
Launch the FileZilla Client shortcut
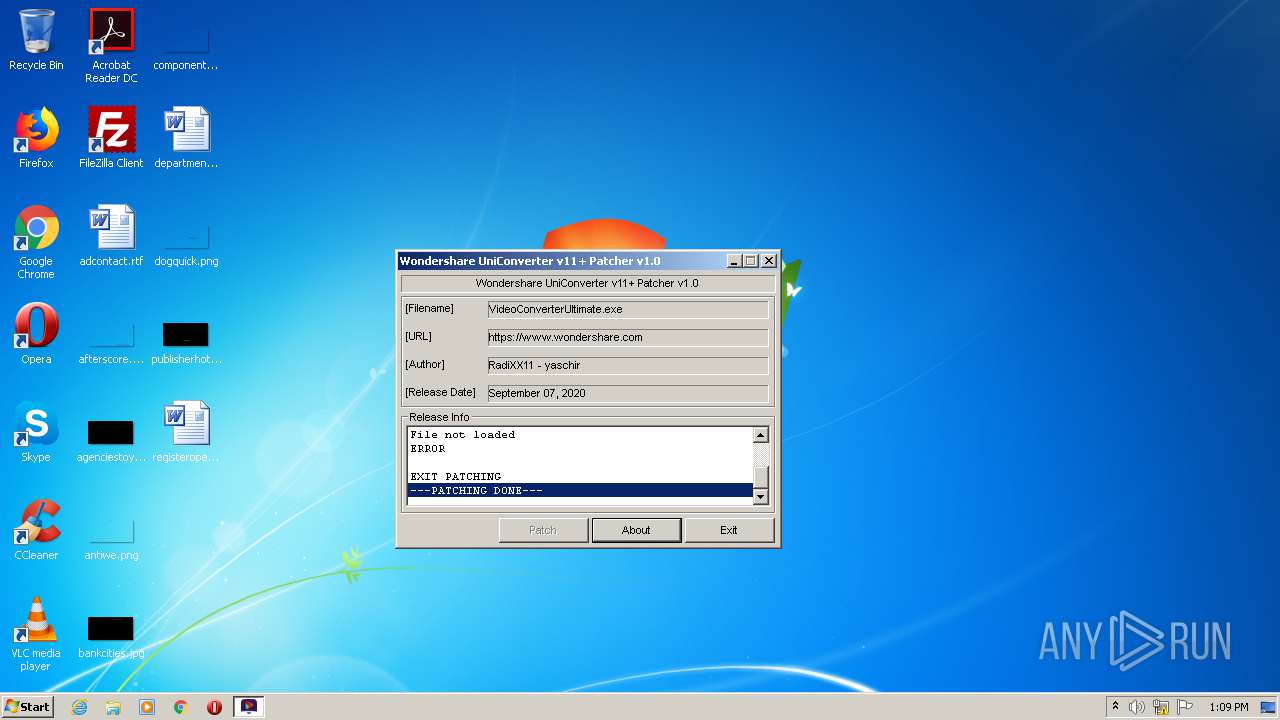(111, 138)
